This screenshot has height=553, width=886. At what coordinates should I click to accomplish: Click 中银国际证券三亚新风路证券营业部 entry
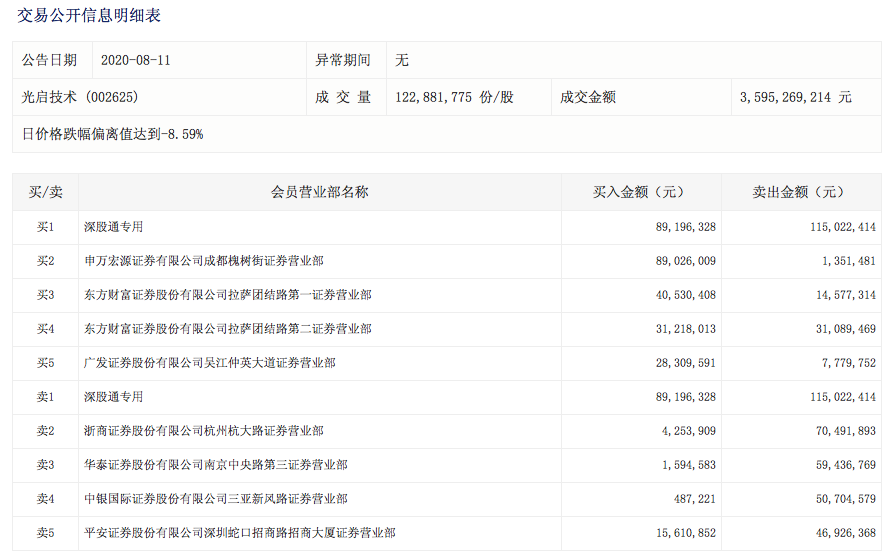coord(216,499)
